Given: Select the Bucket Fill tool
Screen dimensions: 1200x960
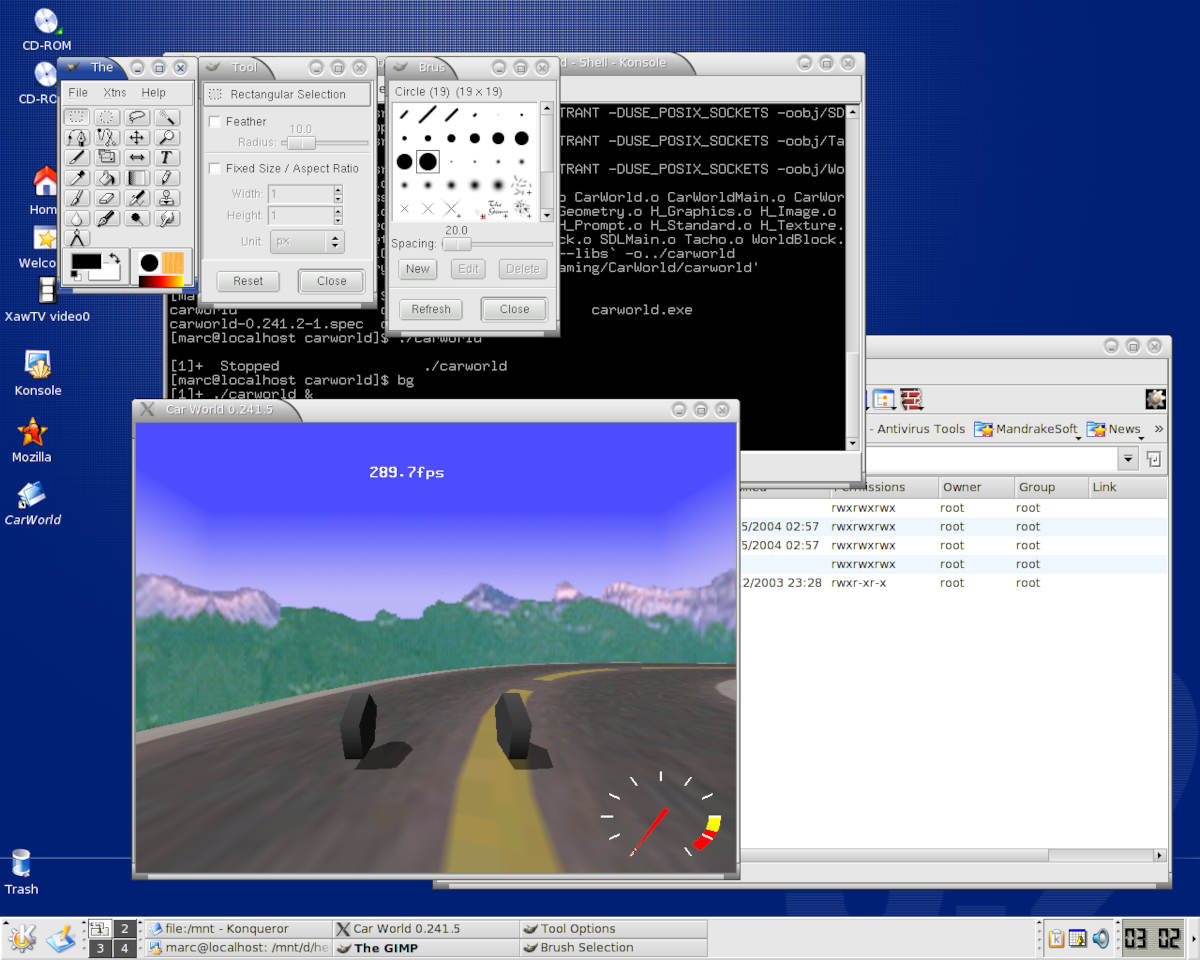Looking at the screenshot, I should 107,178.
